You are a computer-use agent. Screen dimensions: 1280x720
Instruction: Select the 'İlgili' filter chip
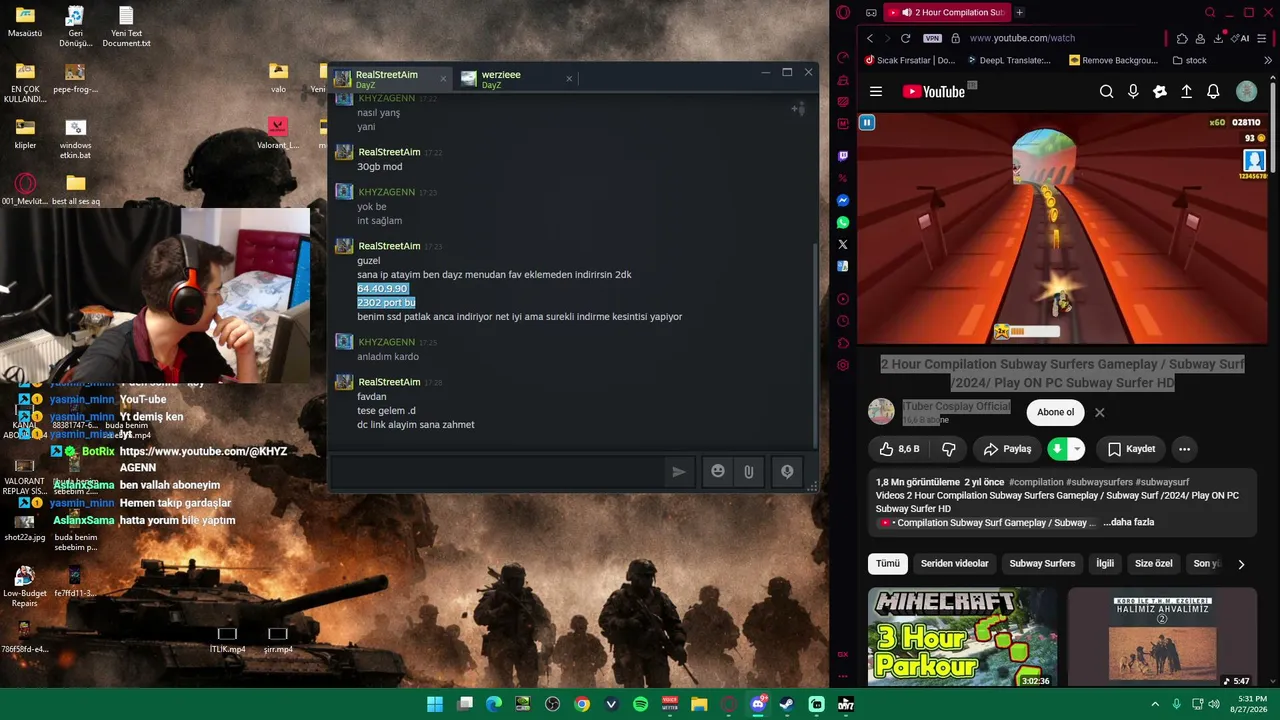[1105, 564]
